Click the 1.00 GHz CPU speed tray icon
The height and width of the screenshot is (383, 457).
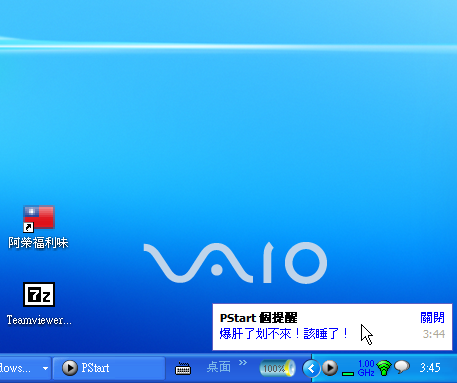[366, 368]
